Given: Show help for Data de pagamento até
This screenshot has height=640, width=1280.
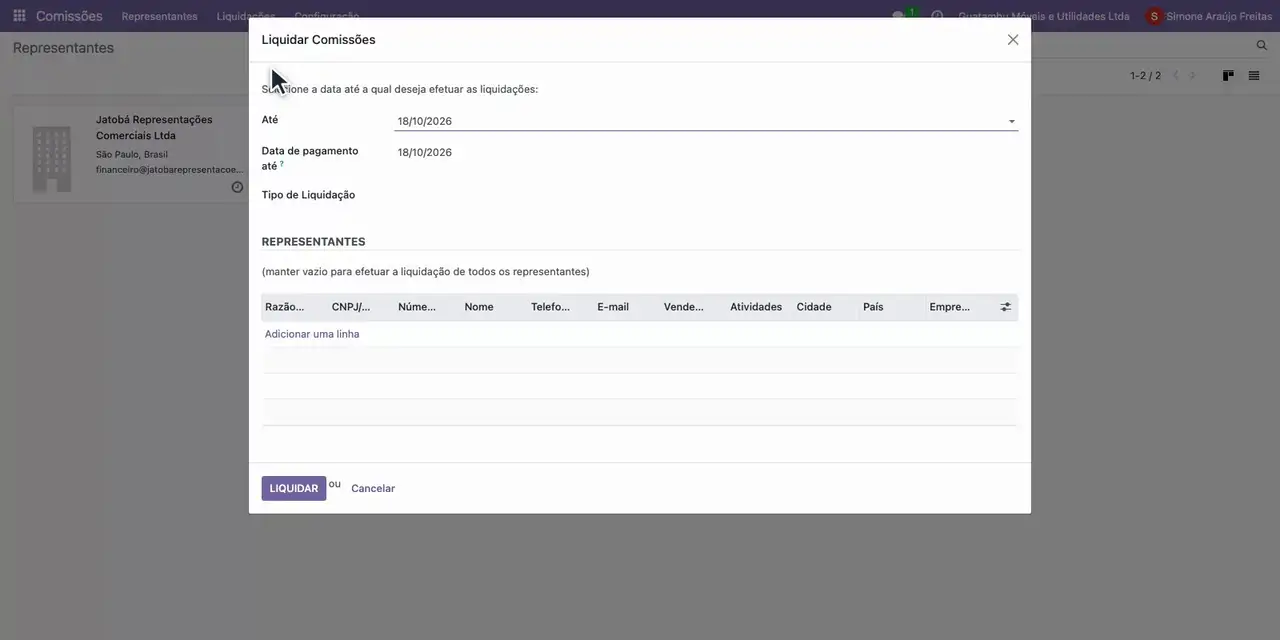Looking at the screenshot, I should 282,164.
